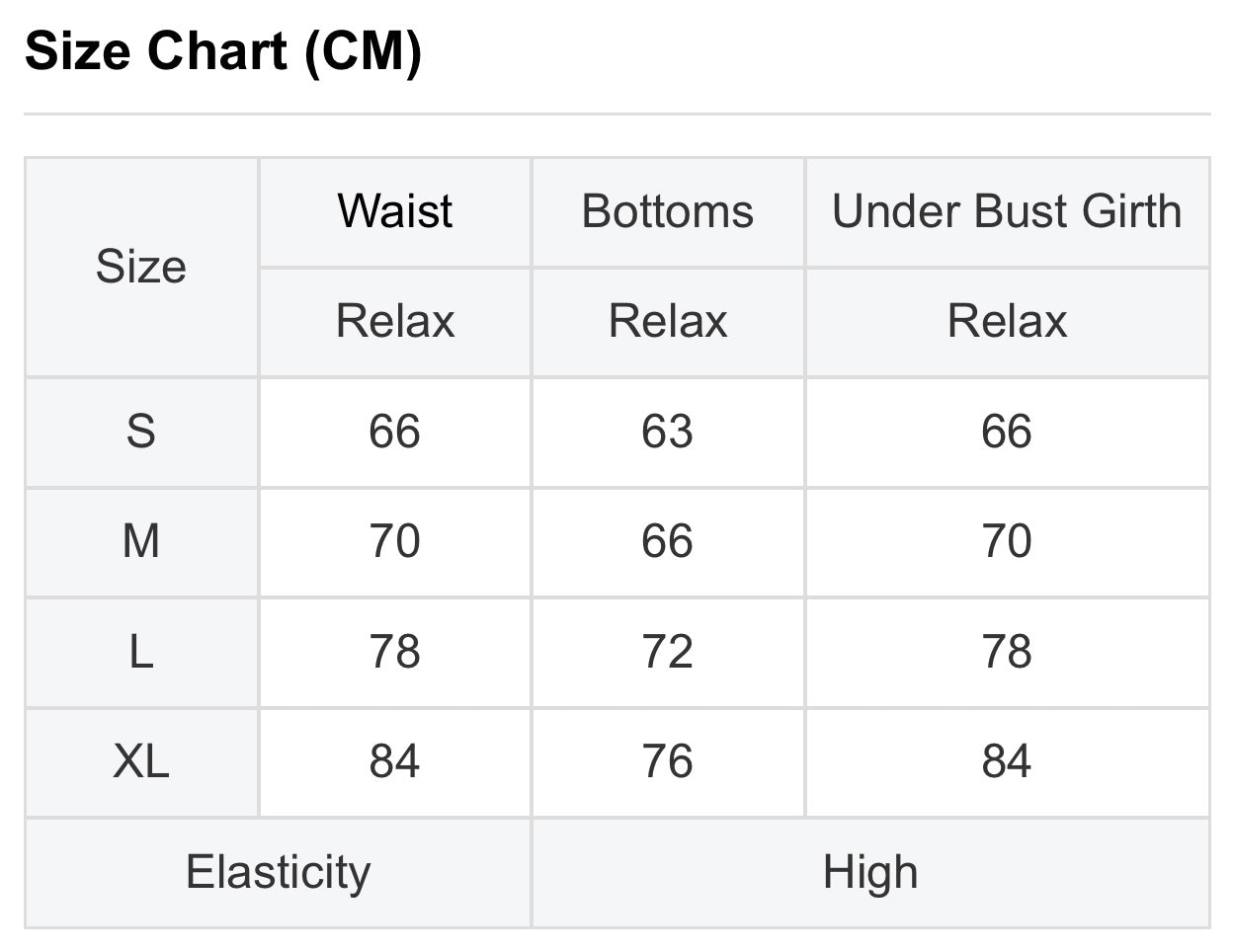Select the Bottoms value 72 for size L
Image resolution: width=1234 pixels, height=952 pixels.
click(x=668, y=652)
